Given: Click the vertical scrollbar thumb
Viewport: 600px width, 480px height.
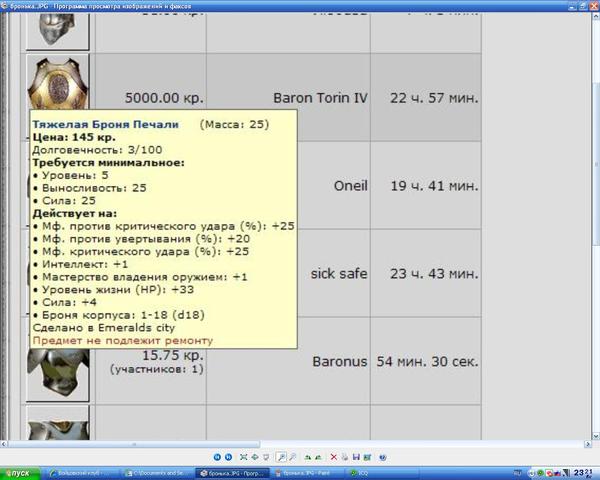Looking at the screenshot, I should [x=596, y=164].
